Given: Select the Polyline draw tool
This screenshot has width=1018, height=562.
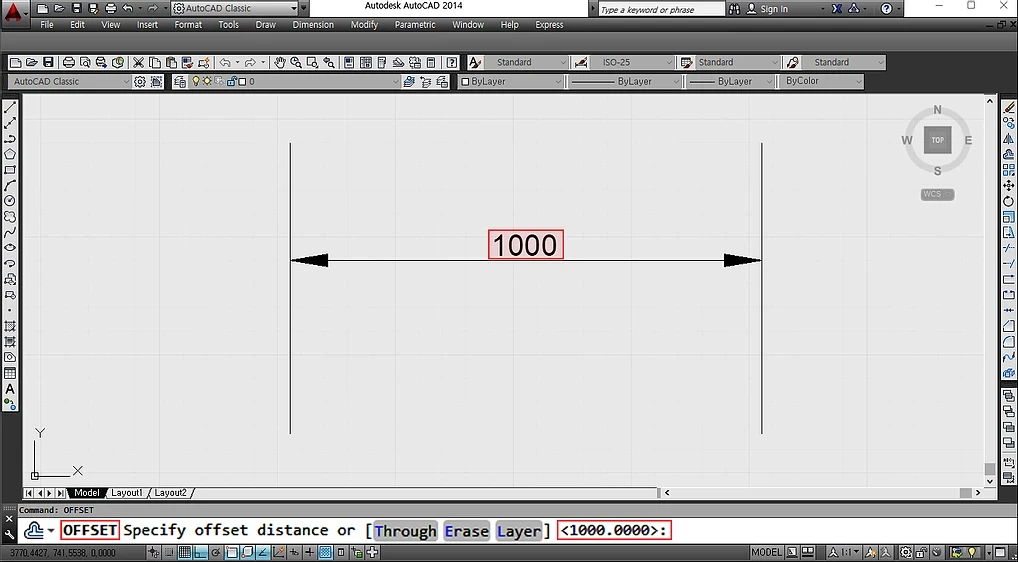Looking at the screenshot, I should (x=10, y=138).
